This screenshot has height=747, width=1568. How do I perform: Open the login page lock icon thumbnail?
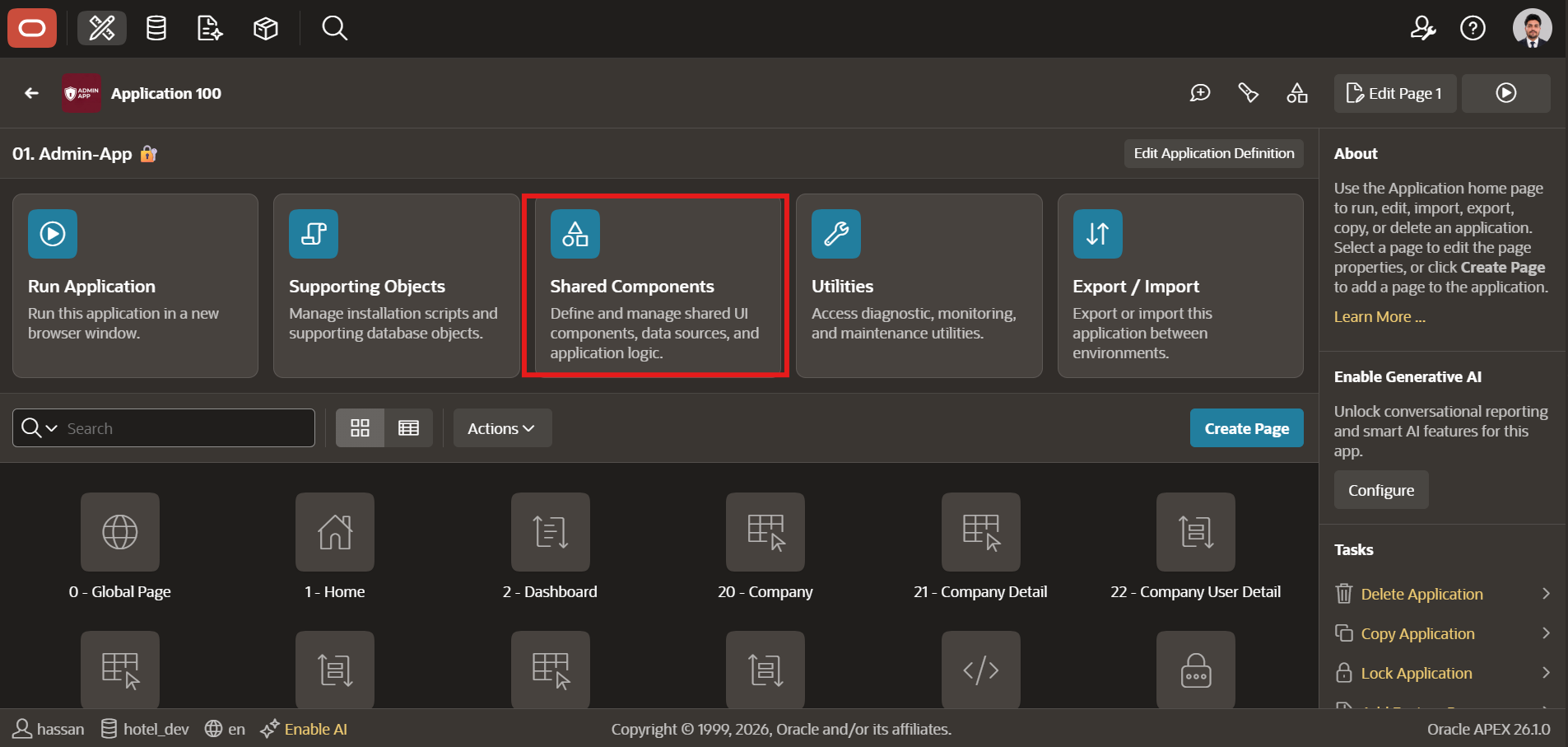point(1196,670)
